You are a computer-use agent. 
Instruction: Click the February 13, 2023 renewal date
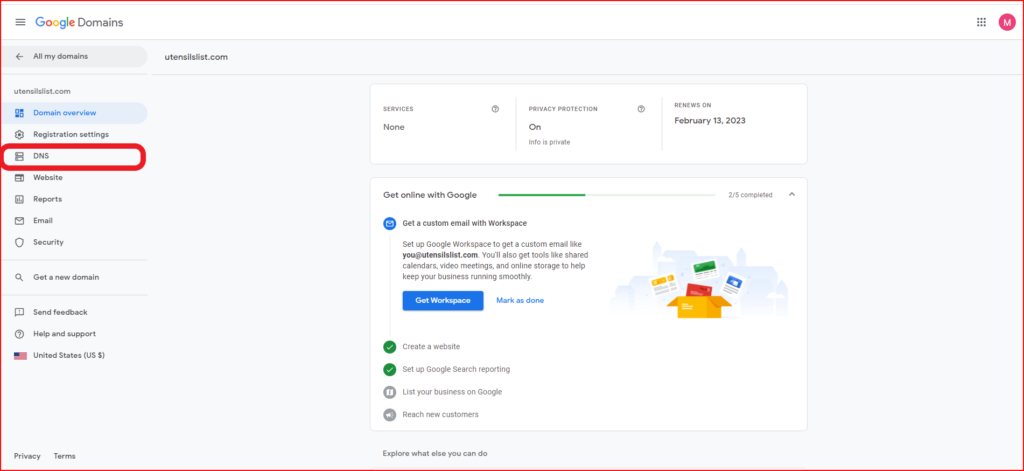click(x=710, y=121)
